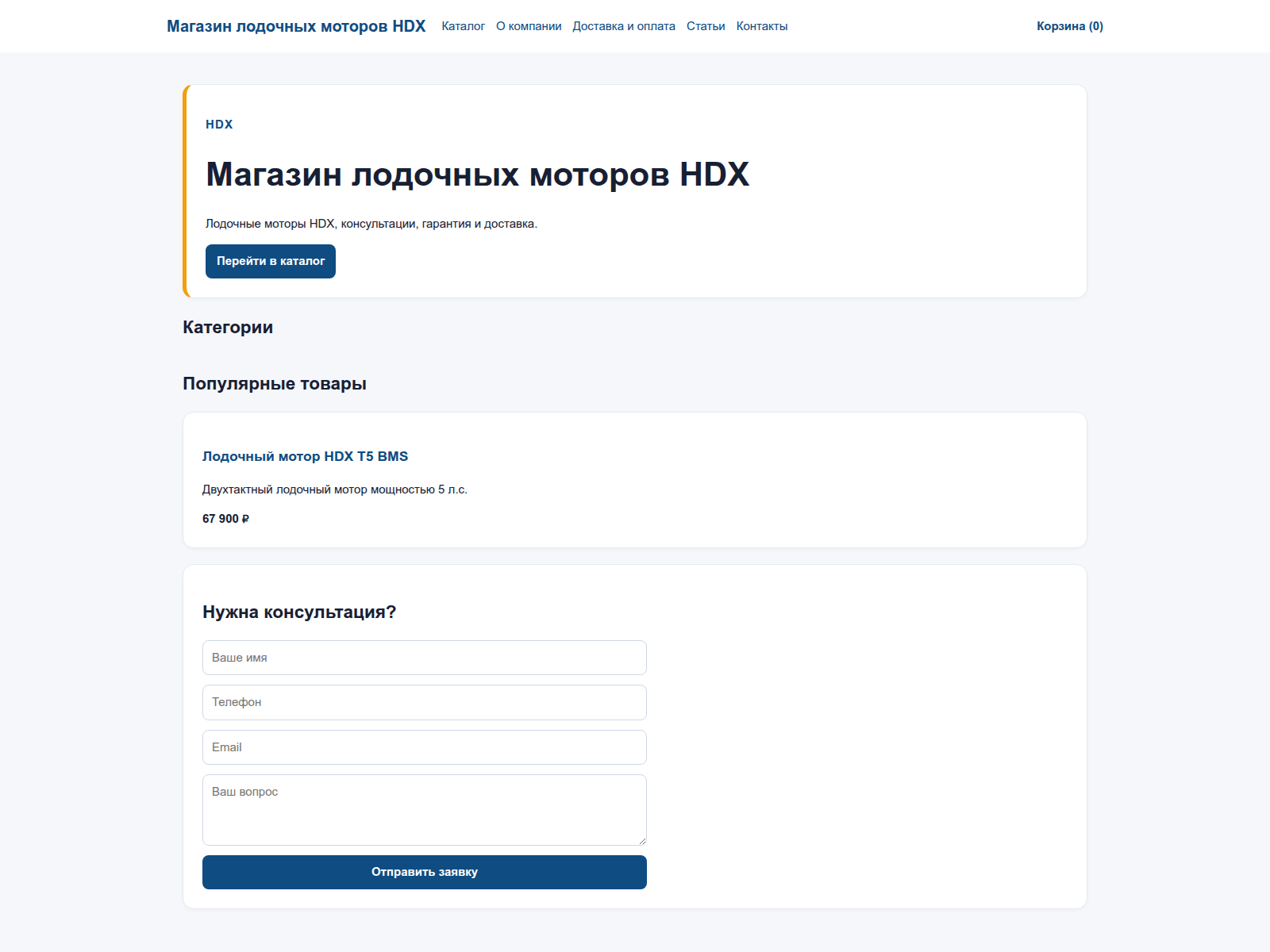Click the textarea resize handle of Ваш вопрос
This screenshot has width=1270, height=952.
[641, 840]
